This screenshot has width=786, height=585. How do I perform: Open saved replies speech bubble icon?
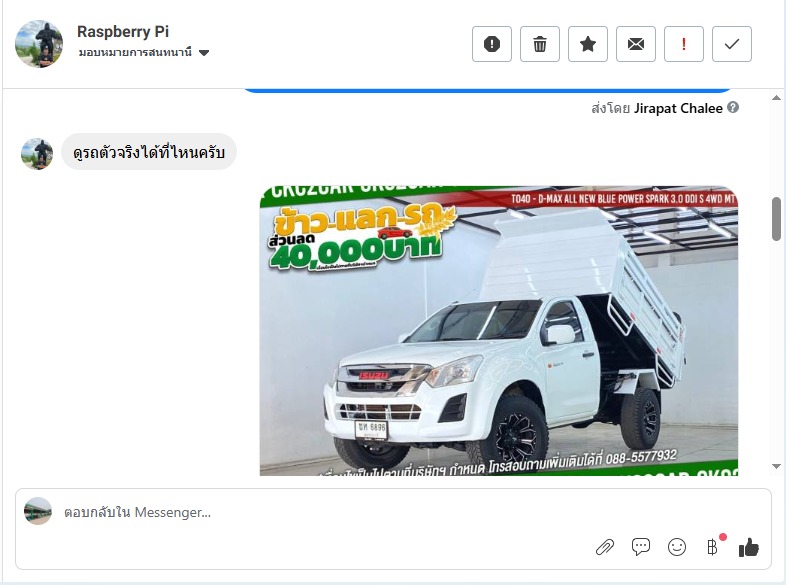tap(641, 547)
